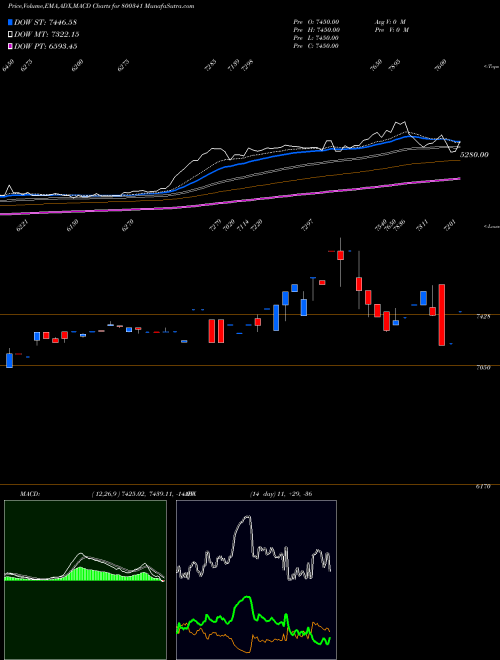Select the 'DOW MT: 7322.15' legend text
The height and width of the screenshot is (660, 500).
click(47, 34)
